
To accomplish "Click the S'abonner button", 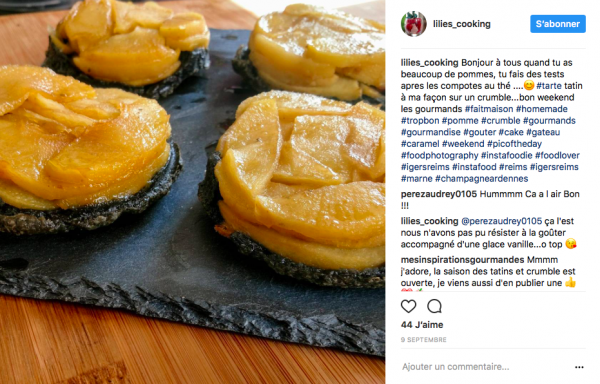I will 558,24.
